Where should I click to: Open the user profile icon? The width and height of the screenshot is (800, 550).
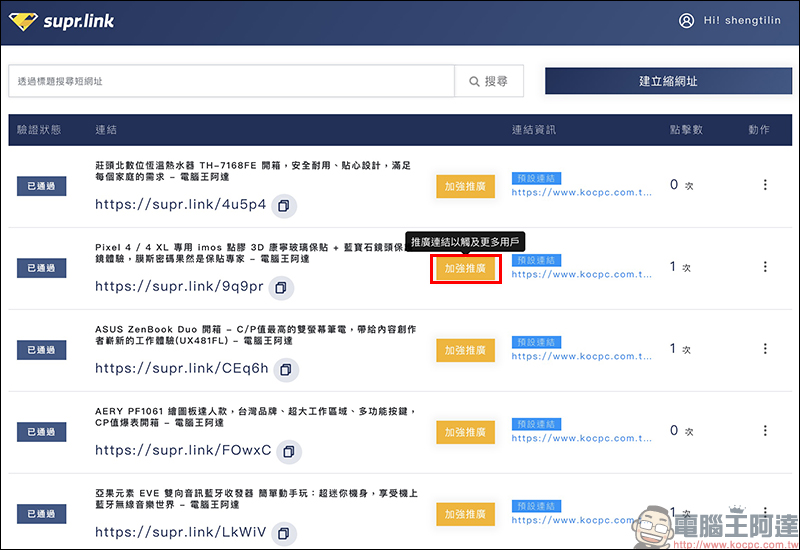686,20
